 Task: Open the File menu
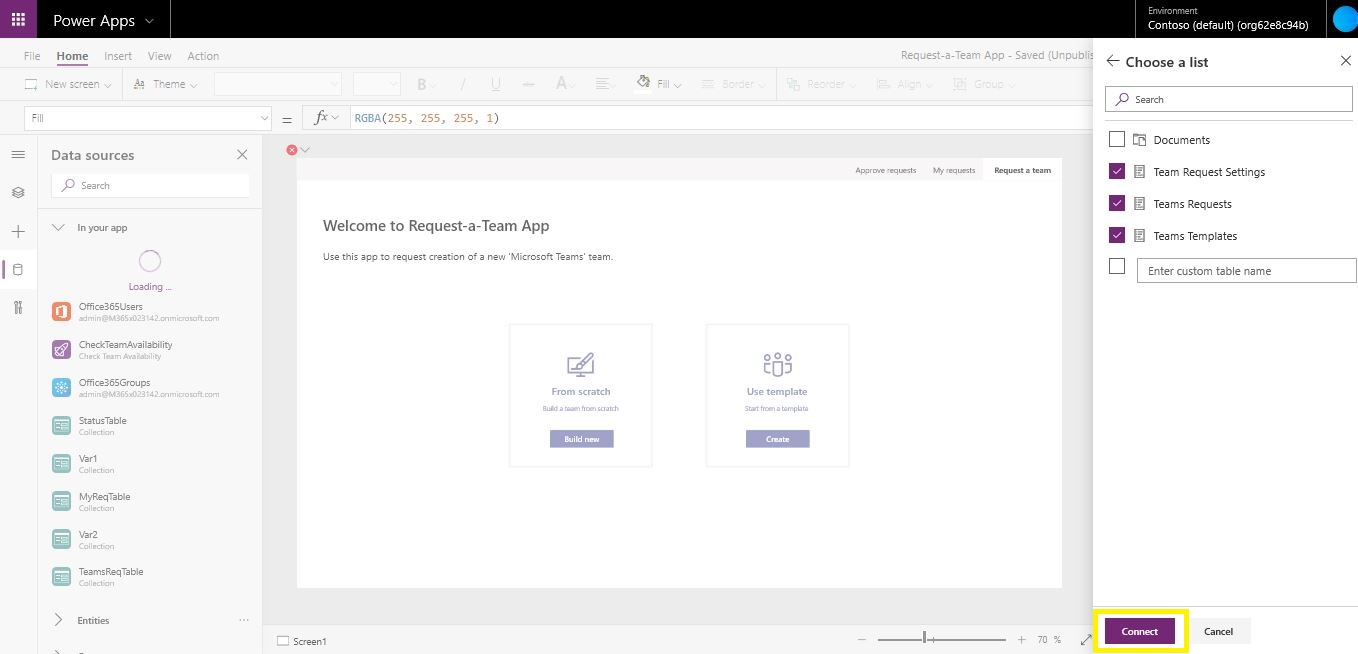pyautogui.click(x=32, y=56)
